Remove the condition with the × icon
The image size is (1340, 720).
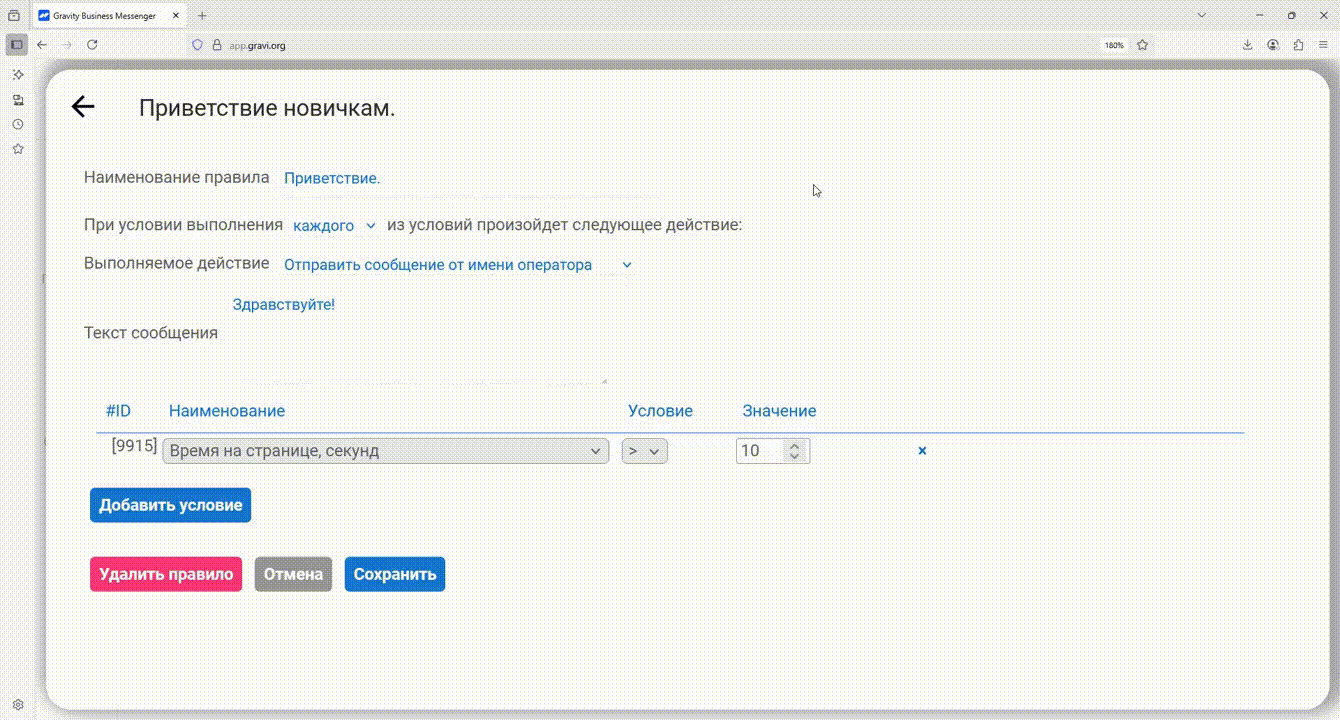click(922, 451)
